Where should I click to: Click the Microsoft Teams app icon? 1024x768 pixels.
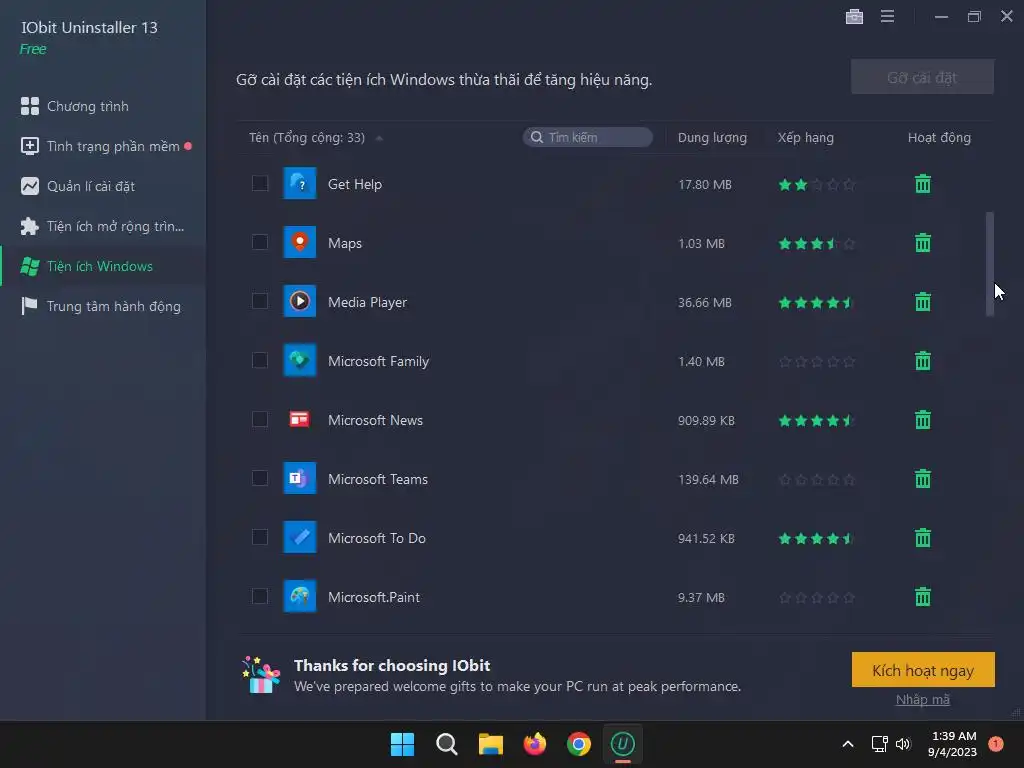[300, 478]
